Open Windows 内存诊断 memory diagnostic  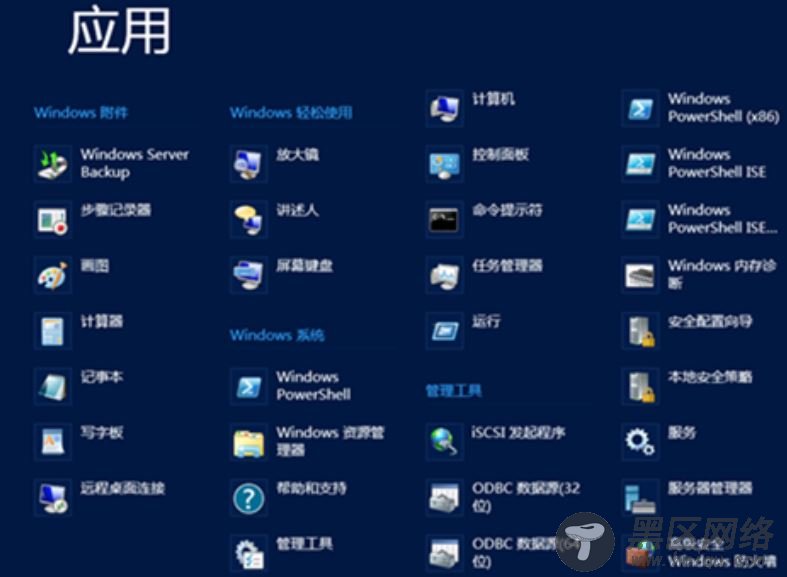click(x=699, y=274)
